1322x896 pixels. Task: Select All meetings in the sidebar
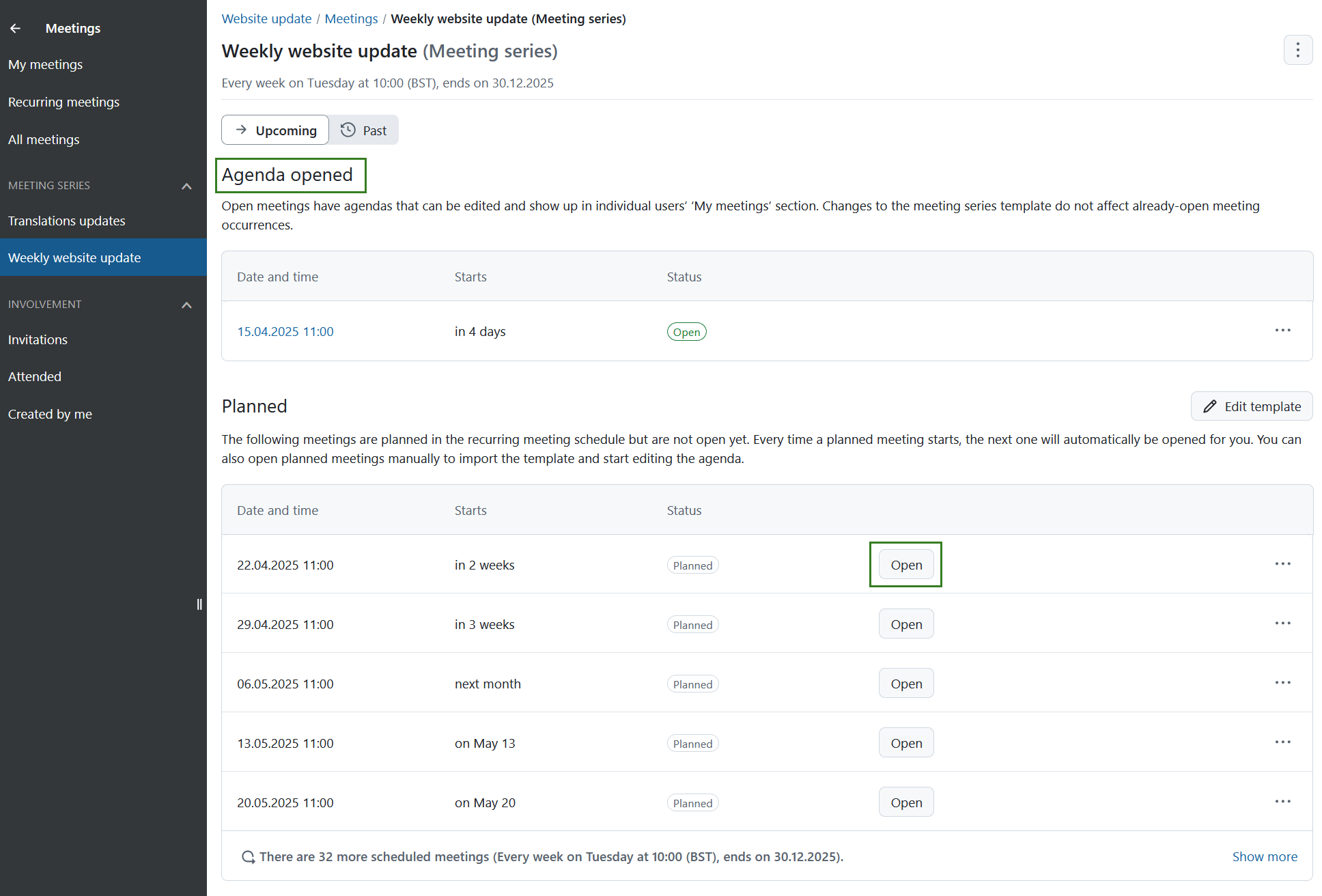pyautogui.click(x=44, y=139)
